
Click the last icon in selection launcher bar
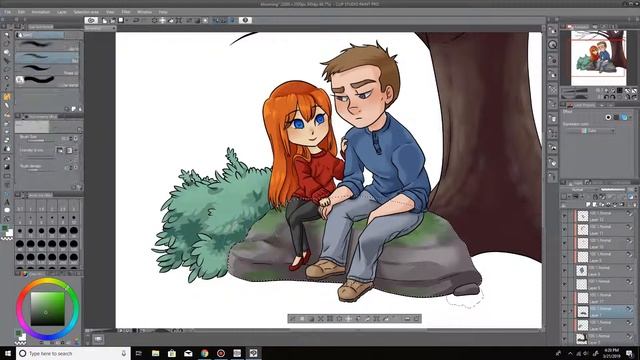pyautogui.click(x=416, y=318)
